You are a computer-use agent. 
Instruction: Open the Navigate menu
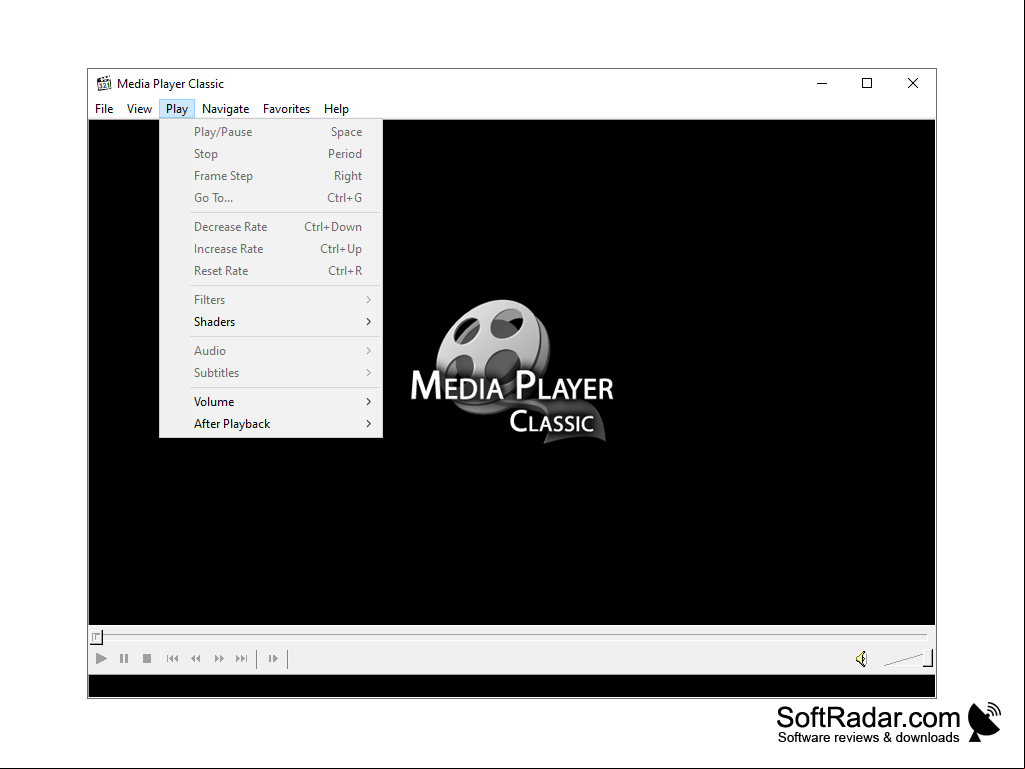226,109
